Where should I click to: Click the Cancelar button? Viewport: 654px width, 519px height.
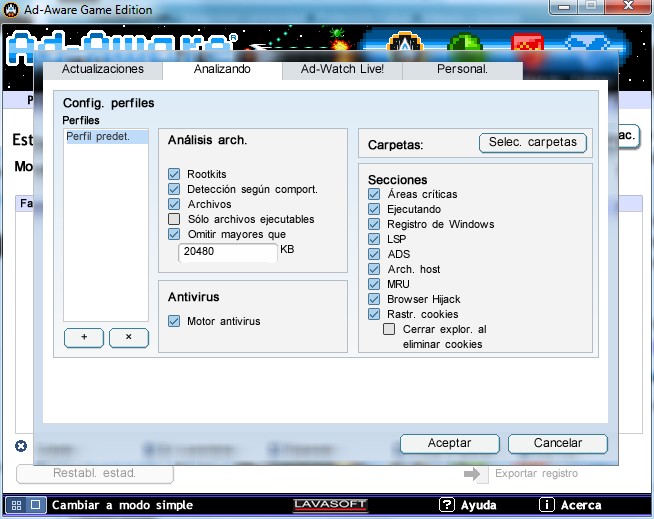tap(558, 443)
